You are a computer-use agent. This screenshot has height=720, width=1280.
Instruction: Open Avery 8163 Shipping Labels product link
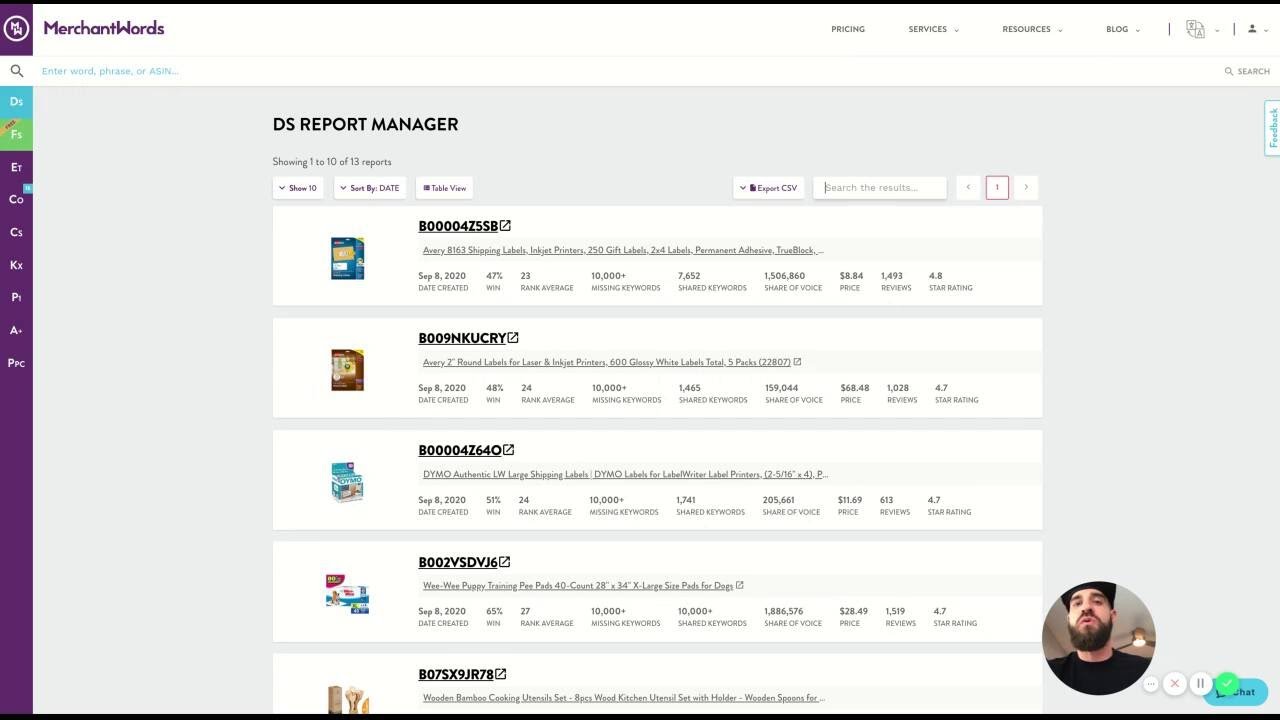click(x=623, y=250)
